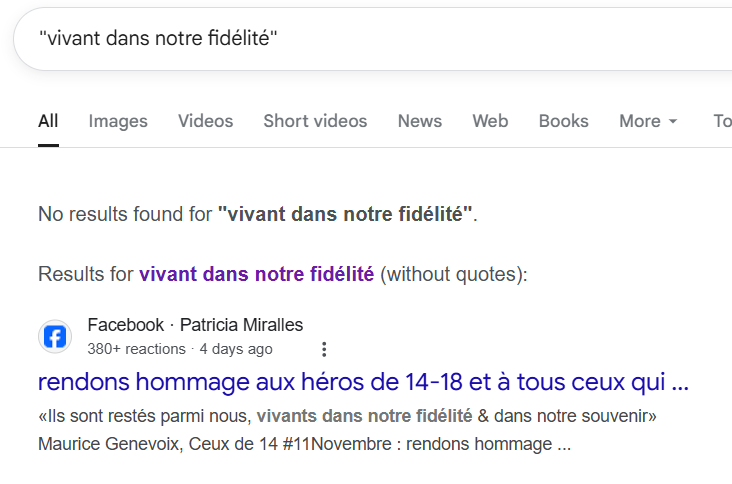
Task: Switch to the Images tab
Action: tap(118, 121)
